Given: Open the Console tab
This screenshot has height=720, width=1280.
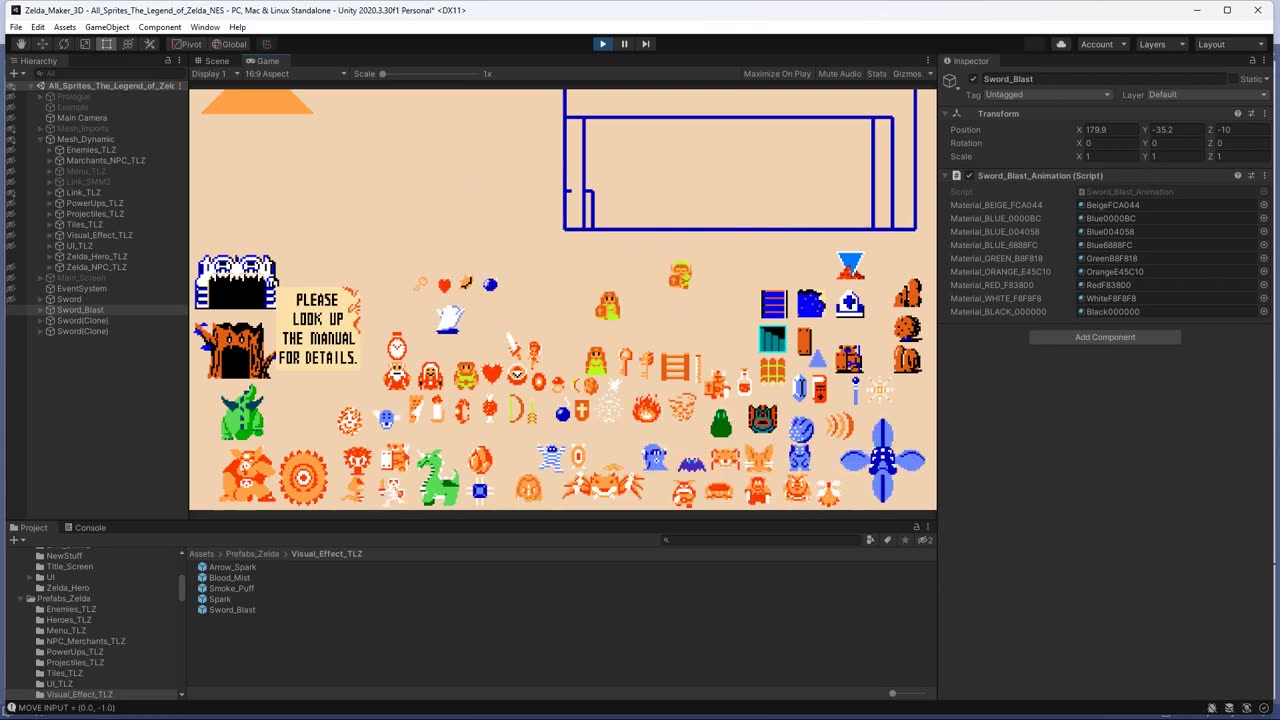Looking at the screenshot, I should [85, 528].
